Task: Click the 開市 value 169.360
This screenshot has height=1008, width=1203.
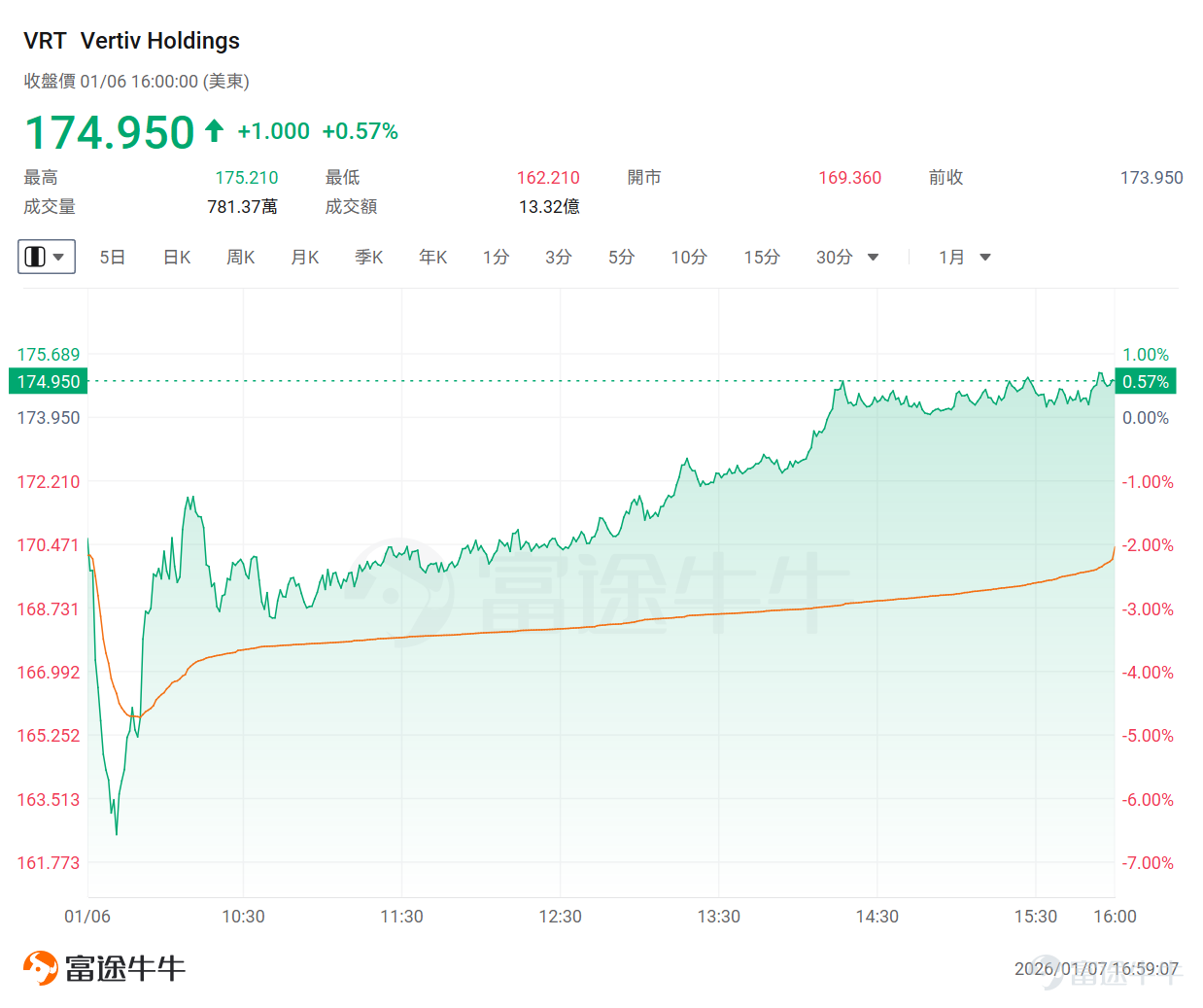Action: pos(850,178)
